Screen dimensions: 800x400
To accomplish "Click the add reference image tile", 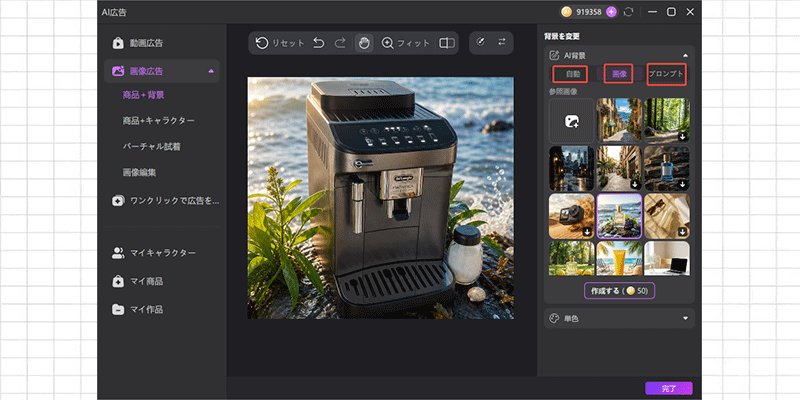I will point(571,121).
